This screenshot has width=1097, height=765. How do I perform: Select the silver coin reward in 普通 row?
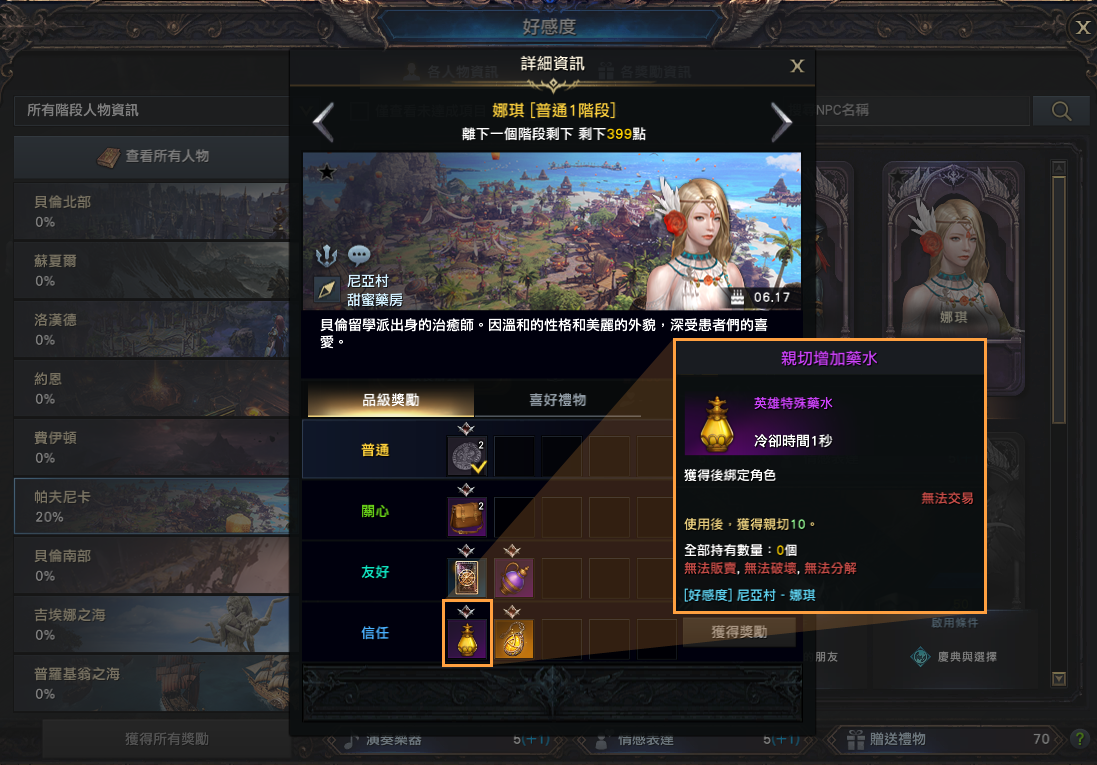coord(467,456)
